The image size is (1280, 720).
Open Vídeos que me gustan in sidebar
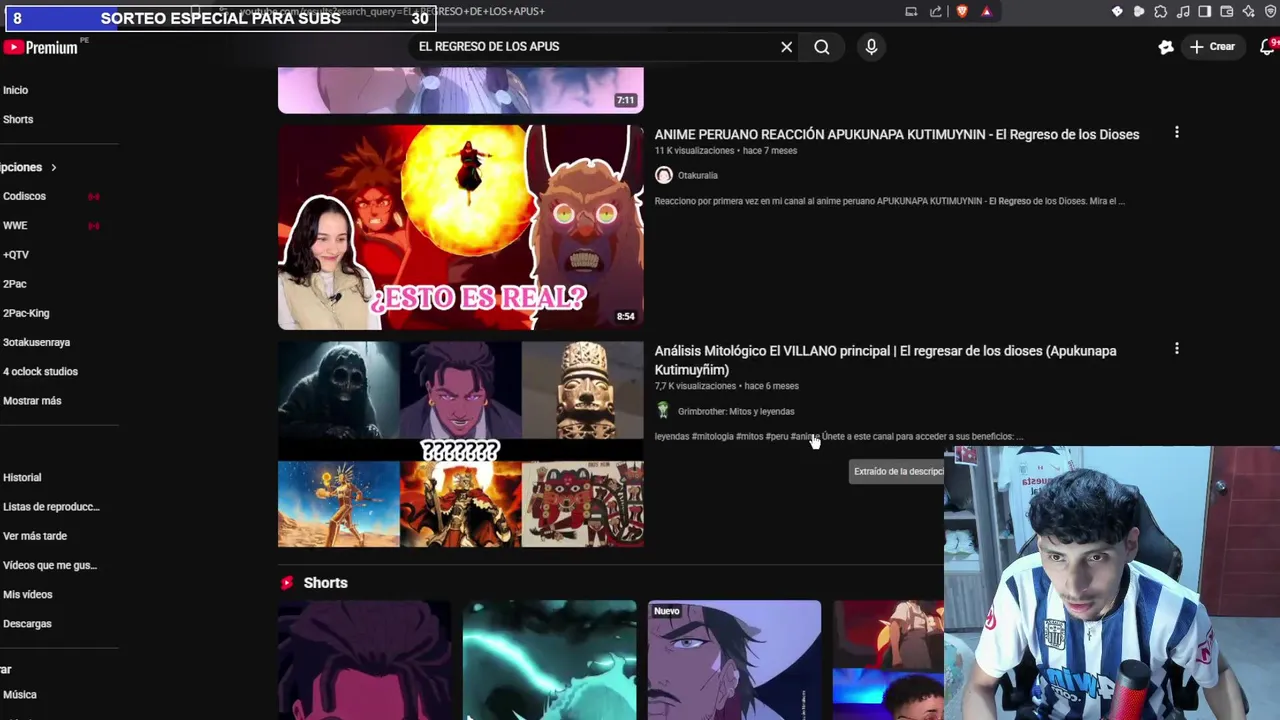tap(50, 565)
